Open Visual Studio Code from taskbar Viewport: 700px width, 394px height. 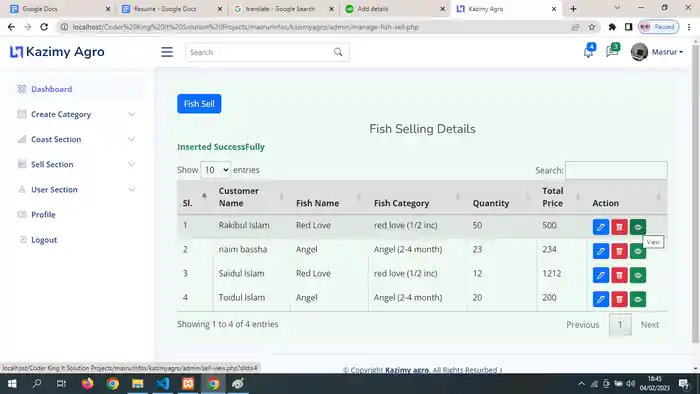[163, 384]
